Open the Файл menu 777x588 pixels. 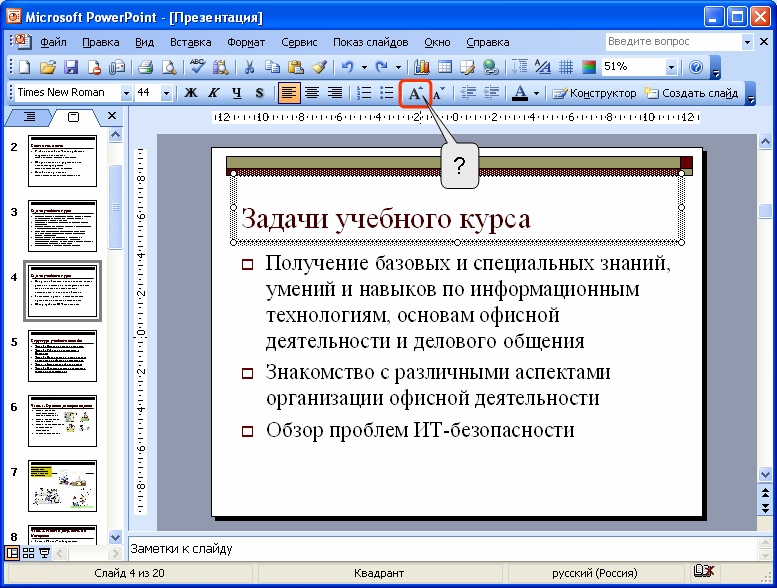(x=53, y=42)
